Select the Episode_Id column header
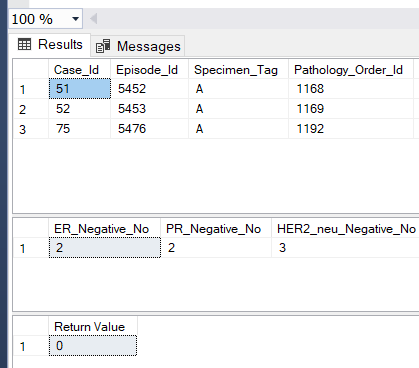This screenshot has width=419, height=368. click(x=149, y=69)
